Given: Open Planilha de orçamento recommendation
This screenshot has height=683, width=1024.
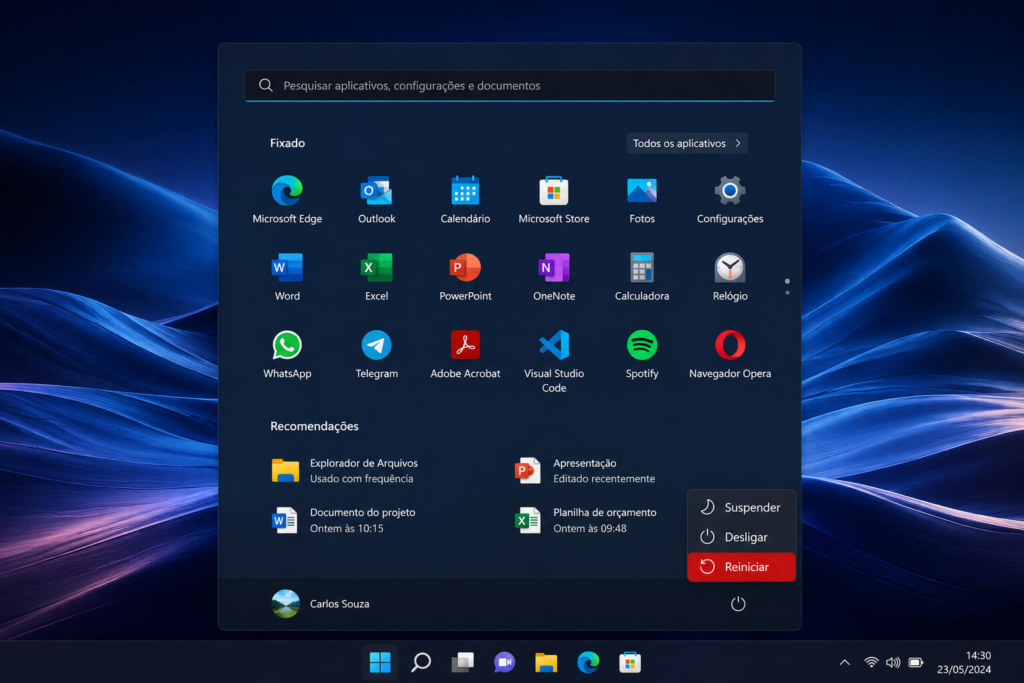Looking at the screenshot, I should point(586,520).
